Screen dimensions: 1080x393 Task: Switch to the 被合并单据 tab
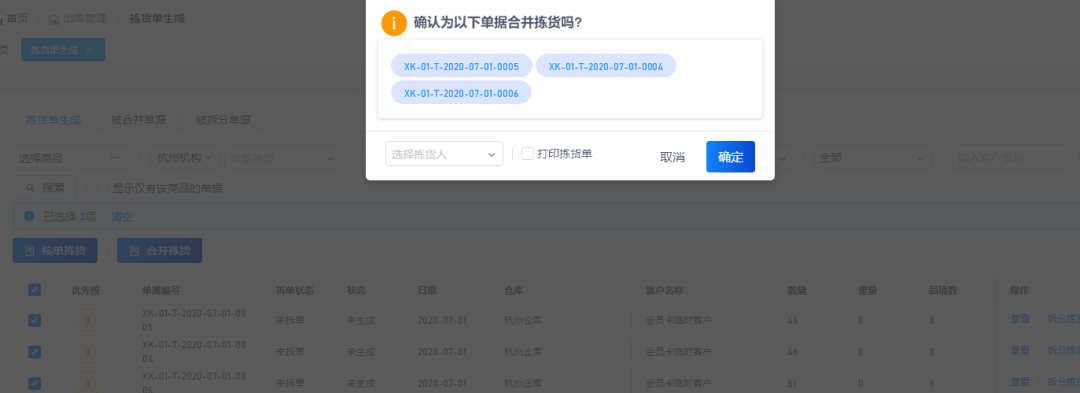tap(138, 120)
